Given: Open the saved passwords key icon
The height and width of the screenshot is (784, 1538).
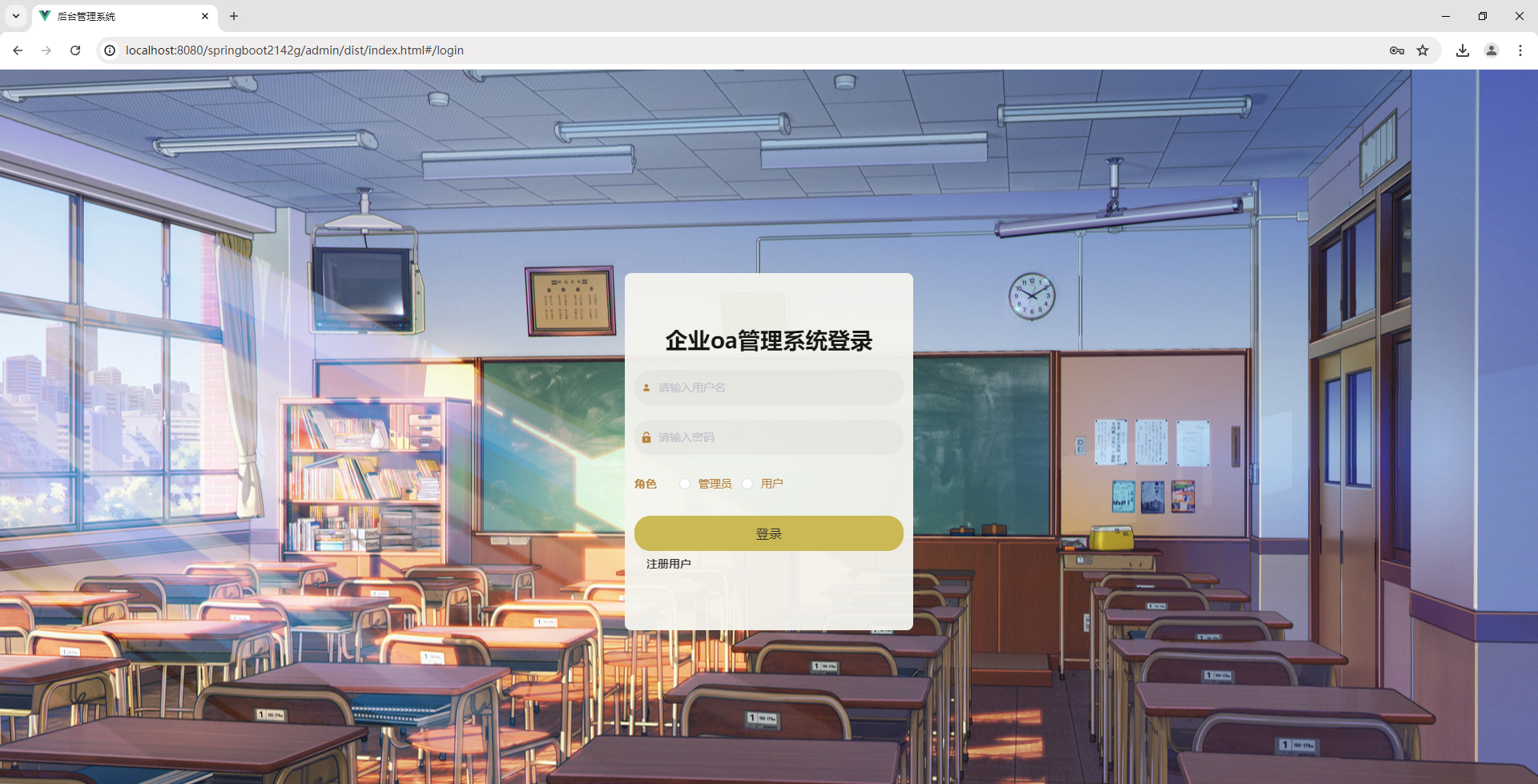Looking at the screenshot, I should pos(1397,50).
